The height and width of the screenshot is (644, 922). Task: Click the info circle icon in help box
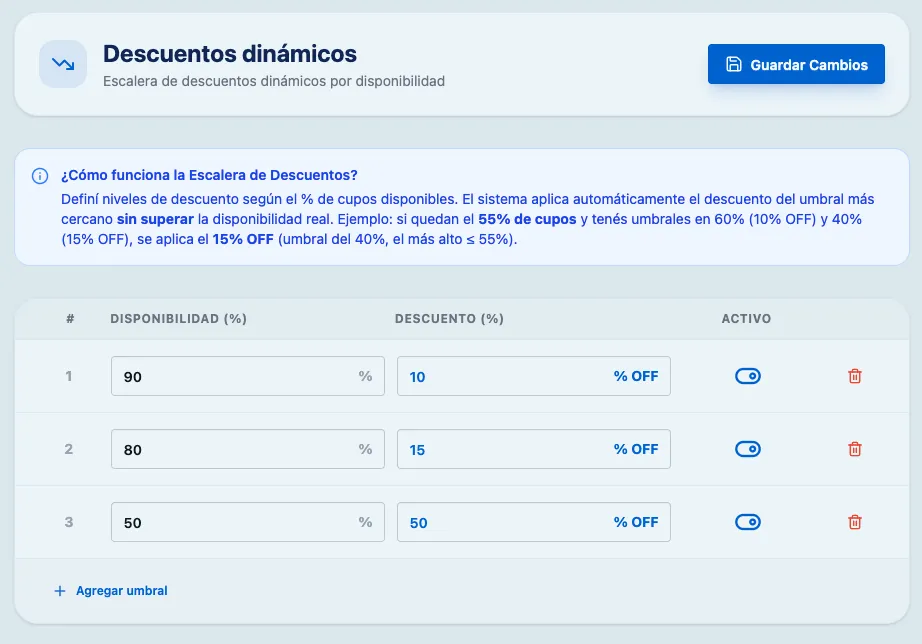coord(40,176)
